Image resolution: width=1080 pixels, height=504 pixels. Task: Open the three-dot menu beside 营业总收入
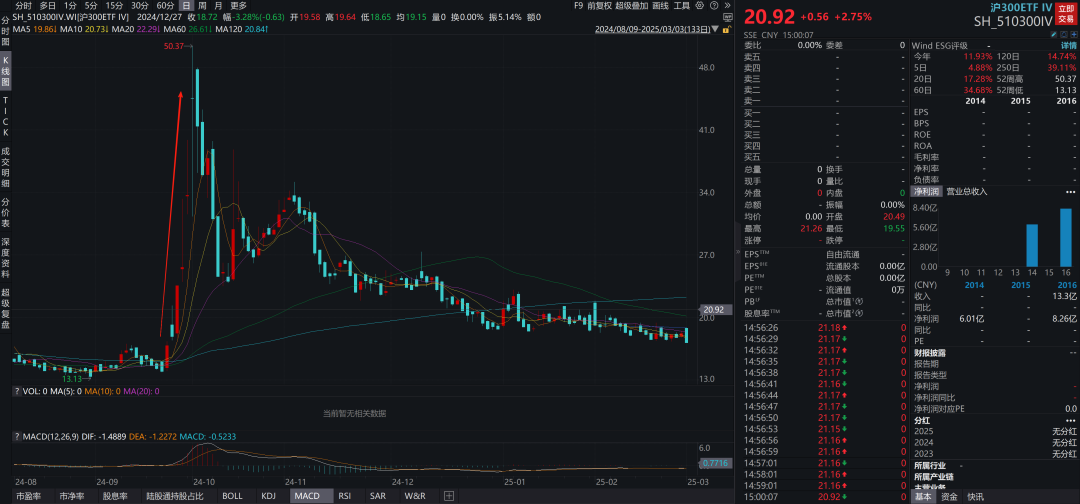pos(1072,190)
